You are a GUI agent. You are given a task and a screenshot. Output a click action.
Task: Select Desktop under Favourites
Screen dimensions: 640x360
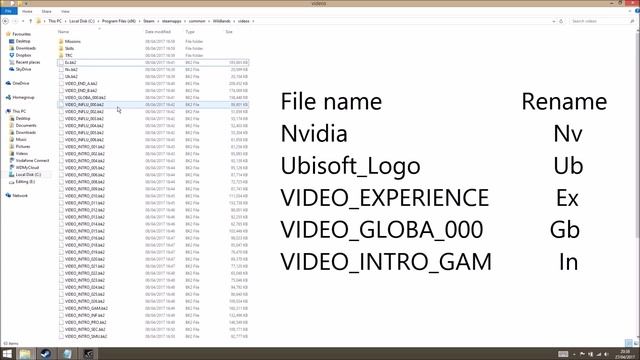coord(20,41)
